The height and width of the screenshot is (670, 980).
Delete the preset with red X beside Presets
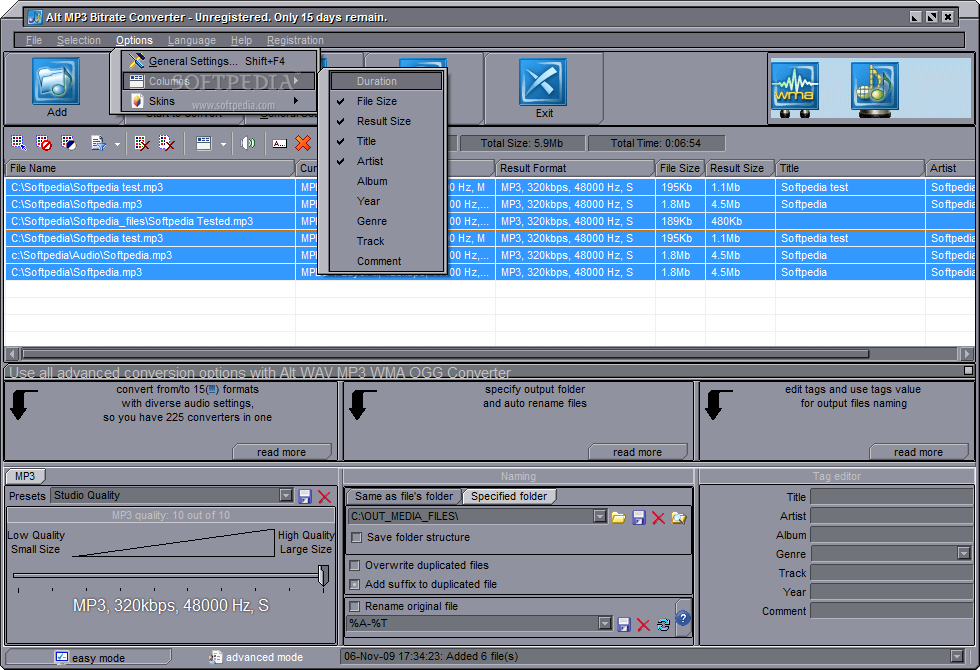click(324, 496)
